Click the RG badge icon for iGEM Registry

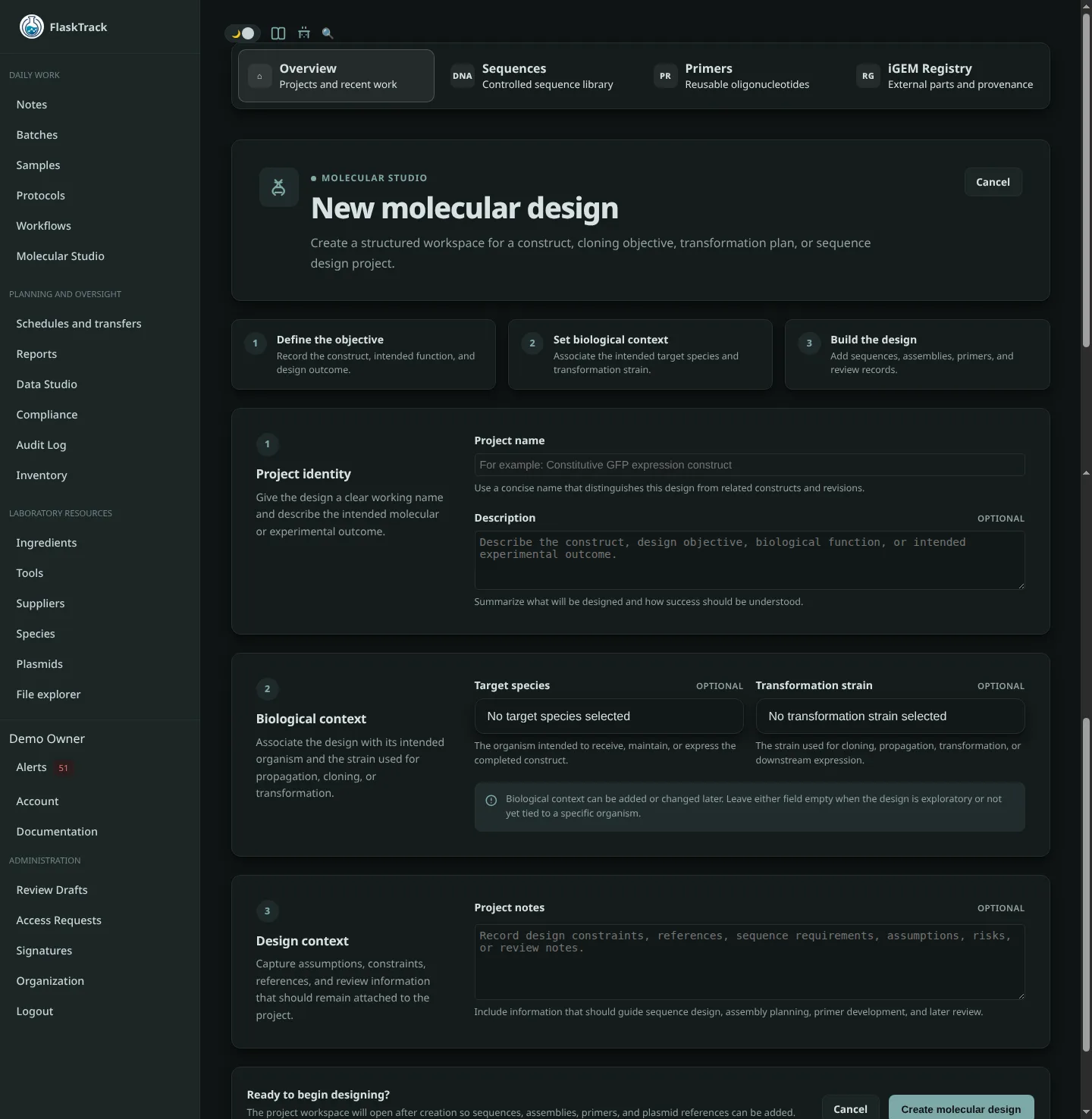[x=868, y=76]
